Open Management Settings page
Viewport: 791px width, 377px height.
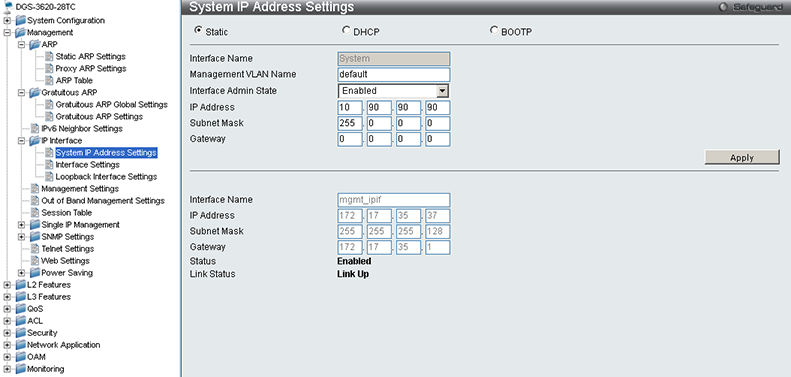(x=80, y=189)
